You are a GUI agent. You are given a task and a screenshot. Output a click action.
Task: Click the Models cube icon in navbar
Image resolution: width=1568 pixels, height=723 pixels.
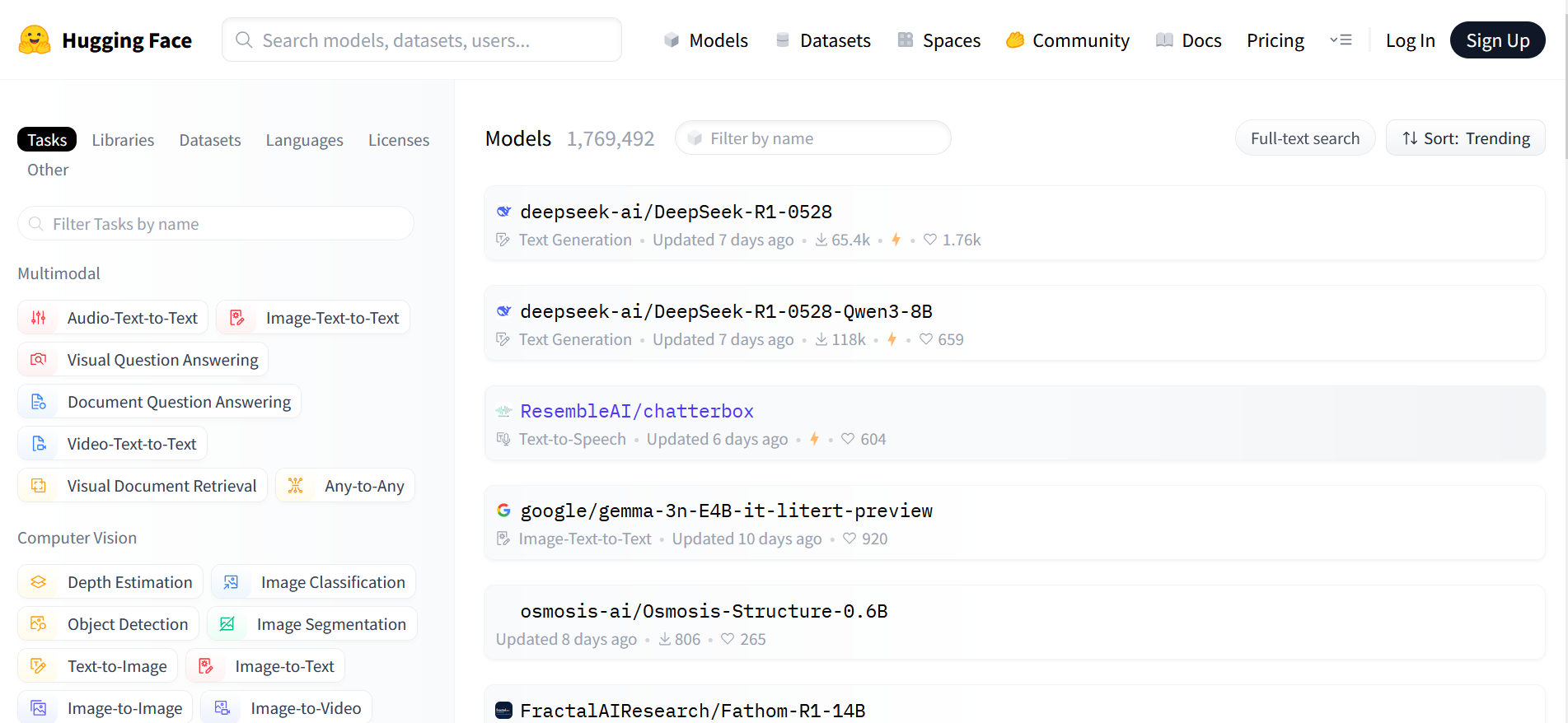[x=672, y=40]
